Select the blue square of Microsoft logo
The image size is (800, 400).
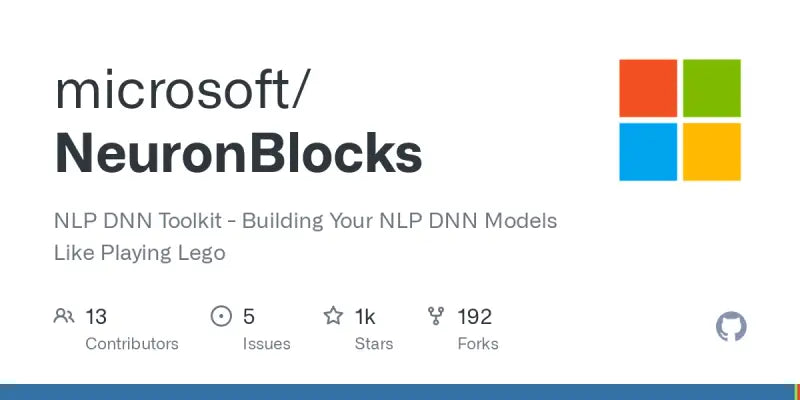pyautogui.click(x=648, y=152)
